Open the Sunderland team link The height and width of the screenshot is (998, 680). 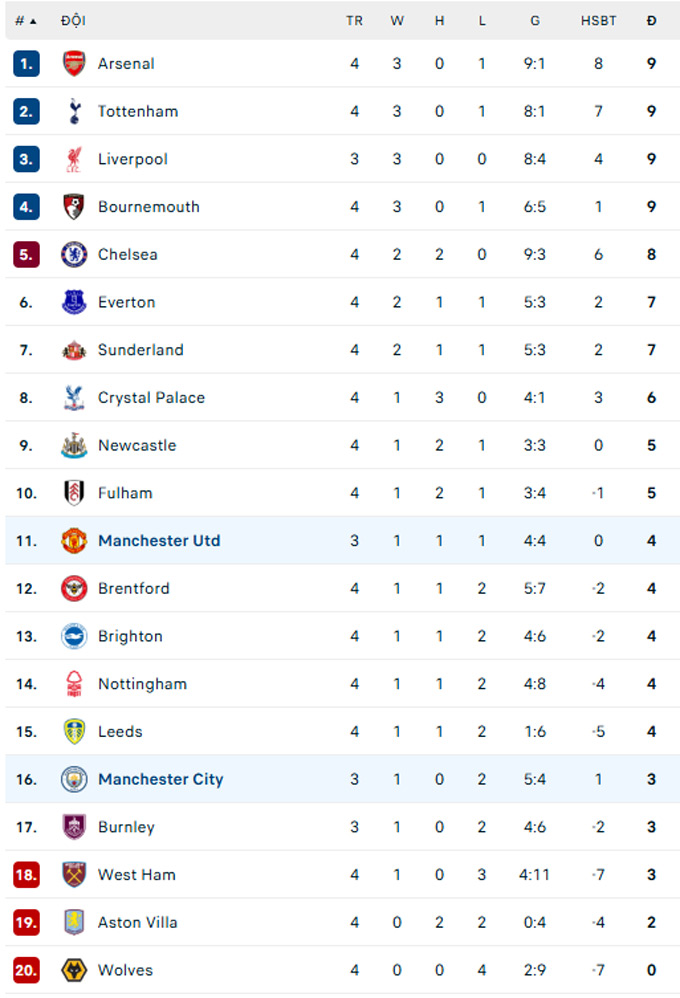(x=141, y=350)
